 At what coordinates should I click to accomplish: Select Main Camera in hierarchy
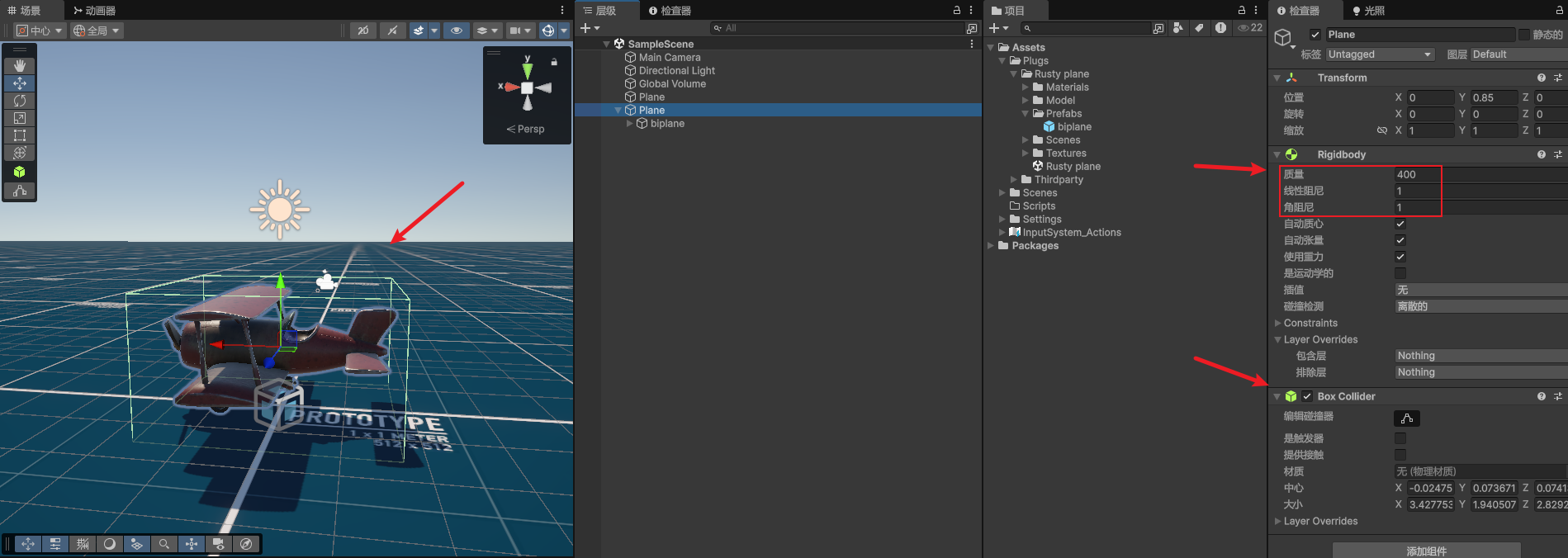click(670, 57)
